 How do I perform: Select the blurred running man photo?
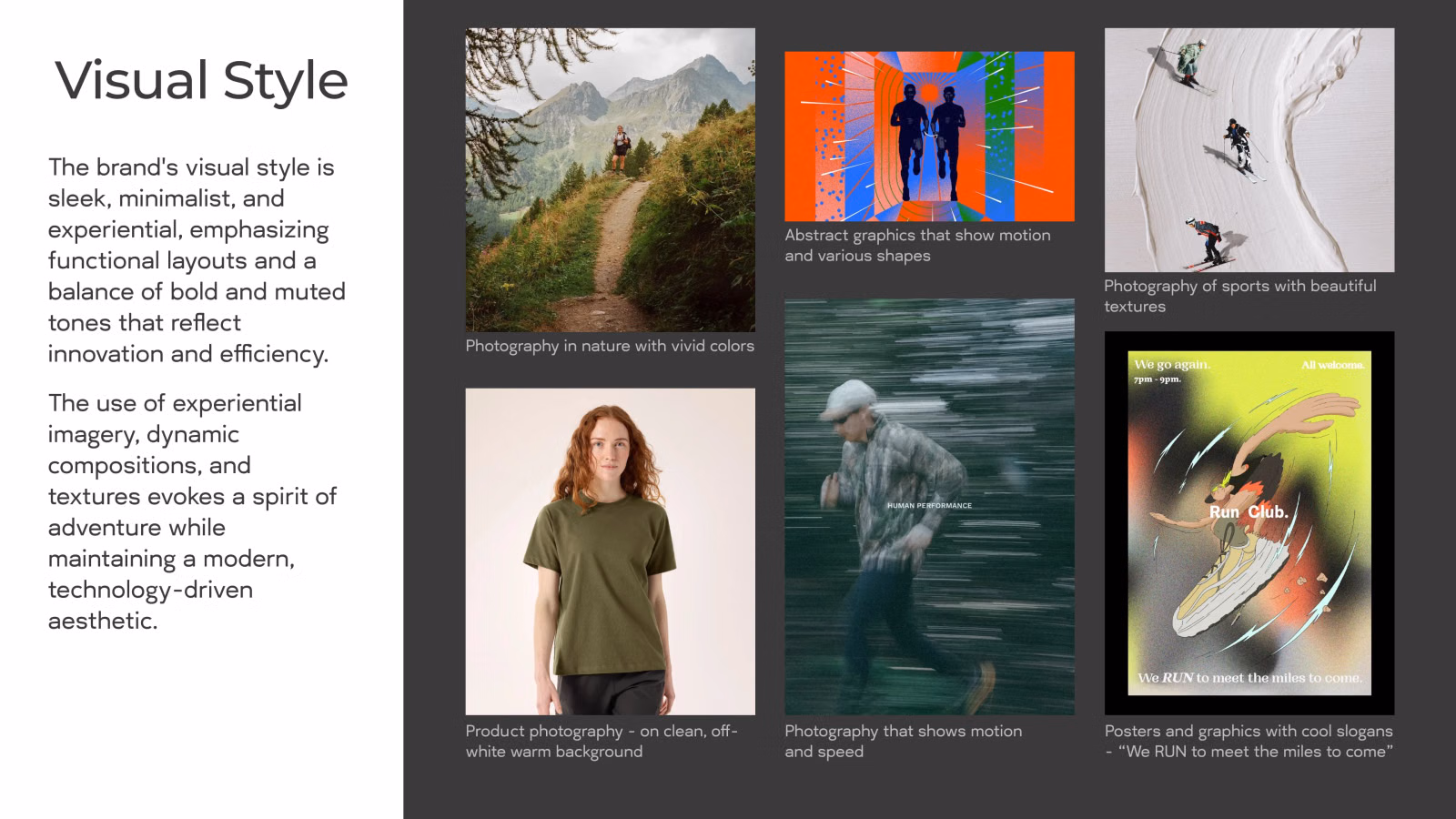(x=929, y=507)
